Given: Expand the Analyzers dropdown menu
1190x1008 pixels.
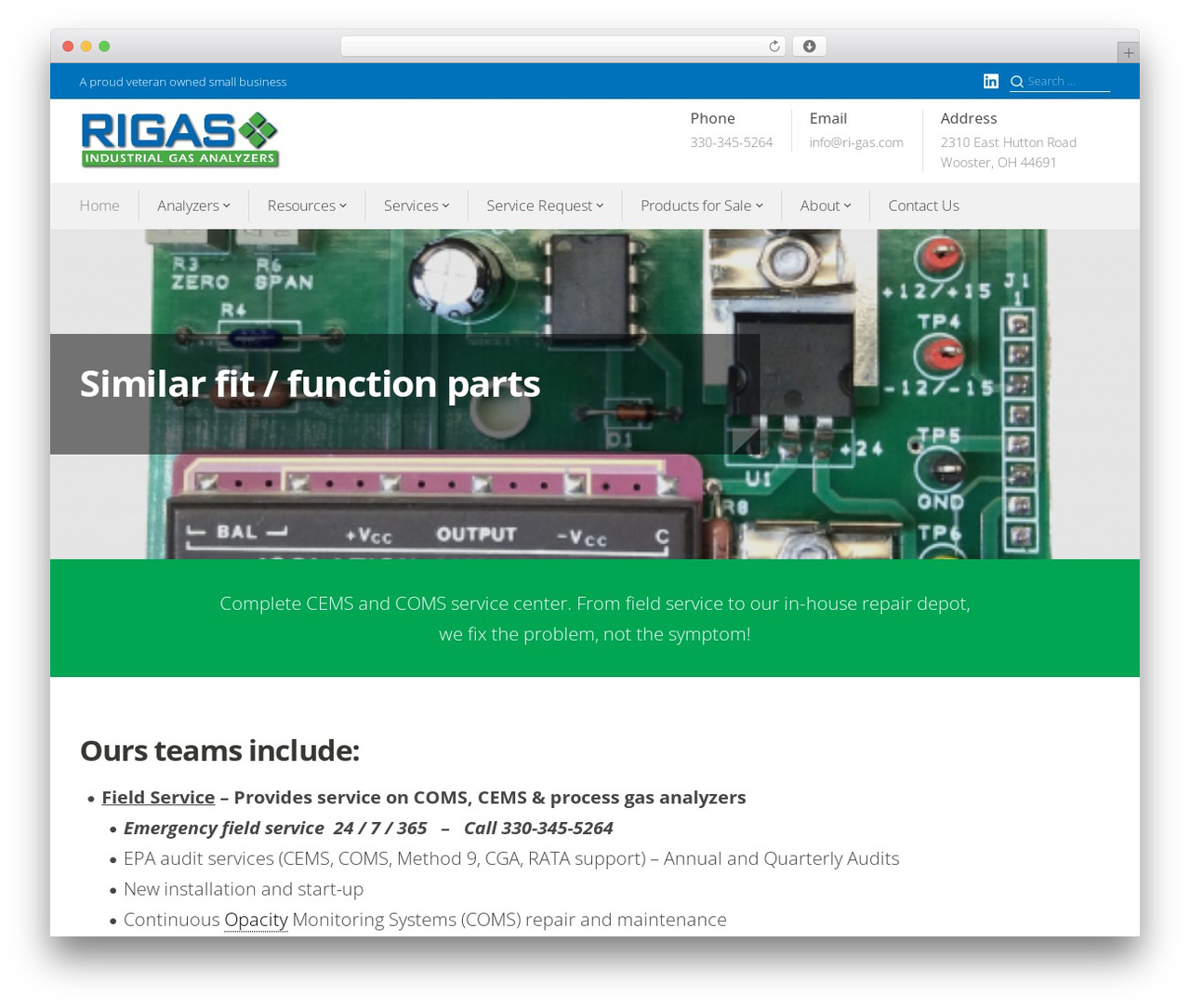Looking at the screenshot, I should (193, 206).
